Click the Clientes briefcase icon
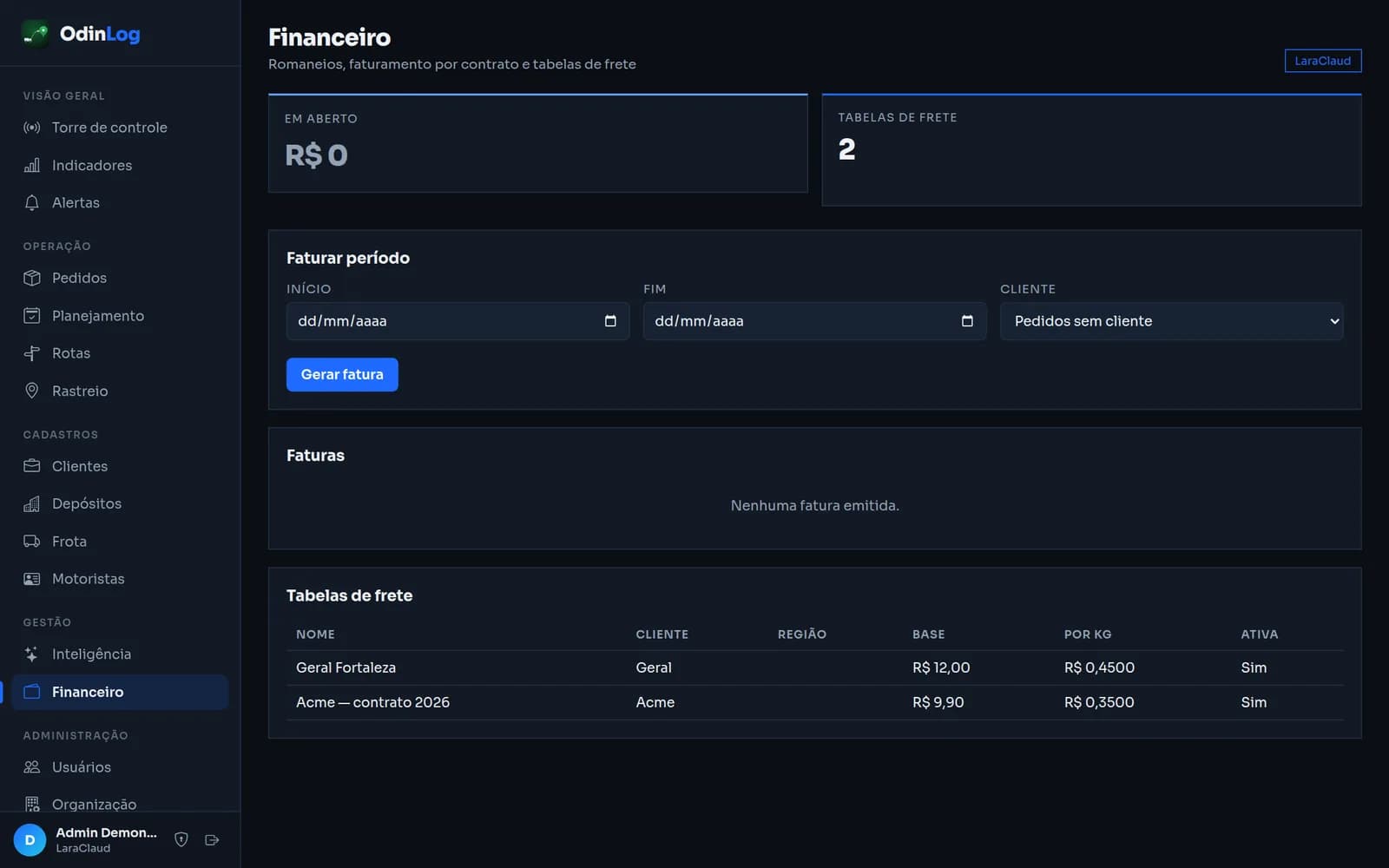1389x868 pixels. pos(32,466)
